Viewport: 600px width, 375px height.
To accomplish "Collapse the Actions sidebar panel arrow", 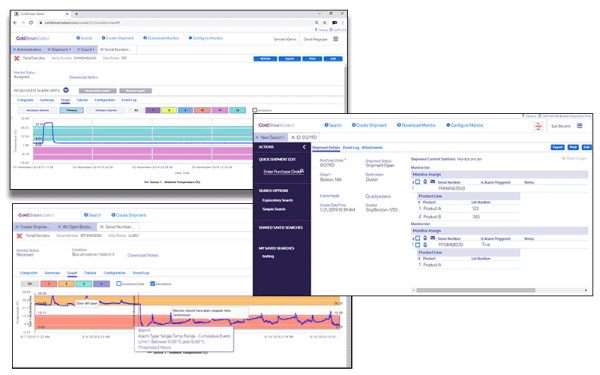I will point(304,147).
